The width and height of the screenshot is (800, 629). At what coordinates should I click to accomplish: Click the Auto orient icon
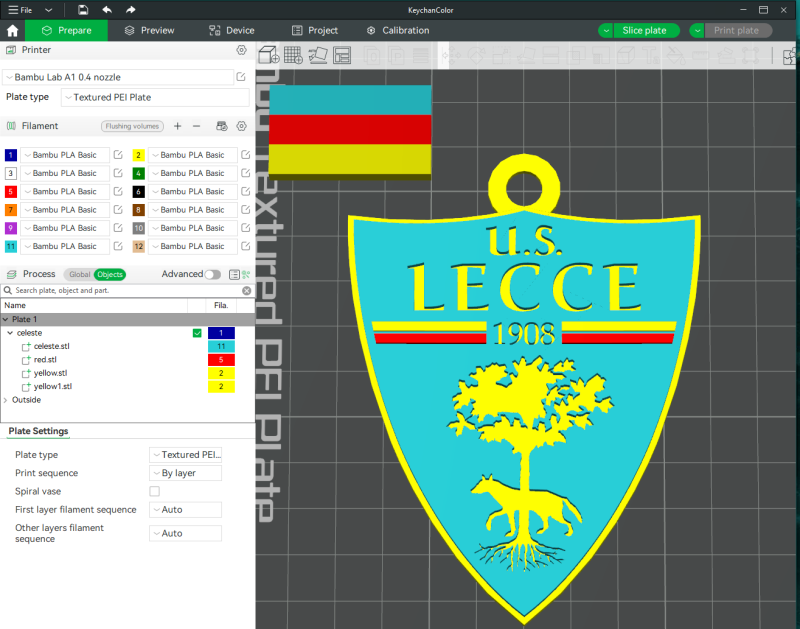tap(317, 55)
